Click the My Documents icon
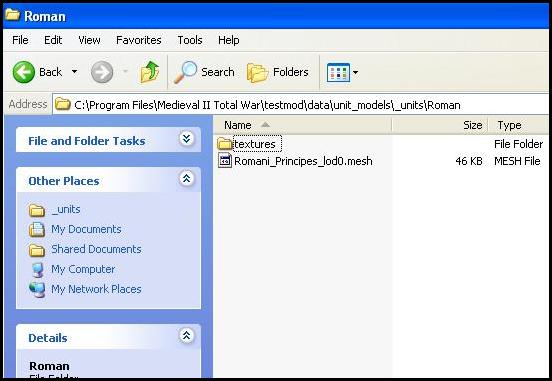 point(37,230)
